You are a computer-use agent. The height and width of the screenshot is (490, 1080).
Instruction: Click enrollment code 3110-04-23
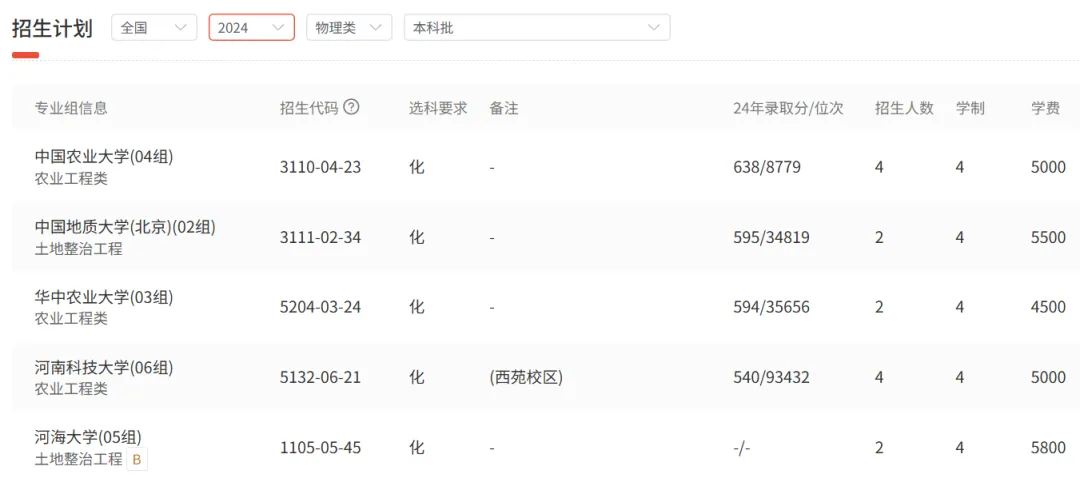coord(320,167)
